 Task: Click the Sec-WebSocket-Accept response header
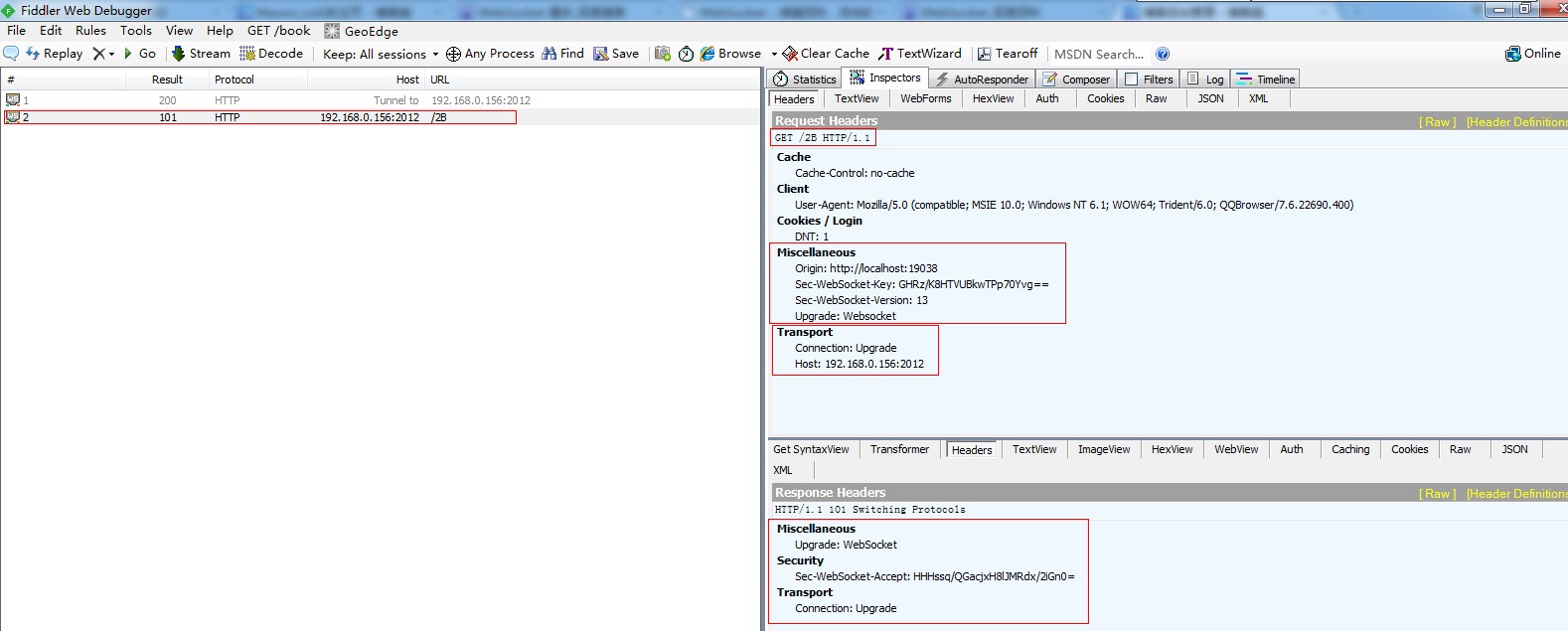coord(934,576)
